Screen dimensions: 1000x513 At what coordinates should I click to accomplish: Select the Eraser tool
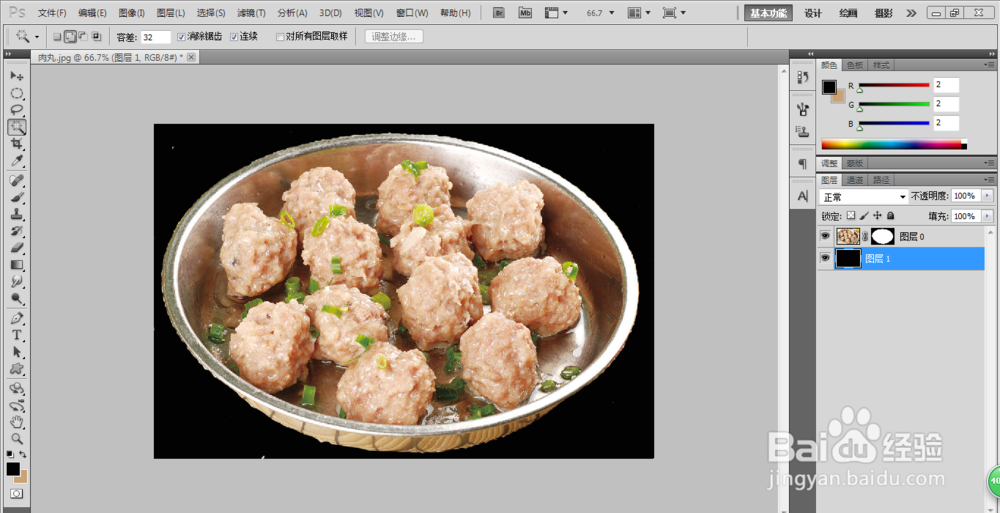(x=17, y=247)
